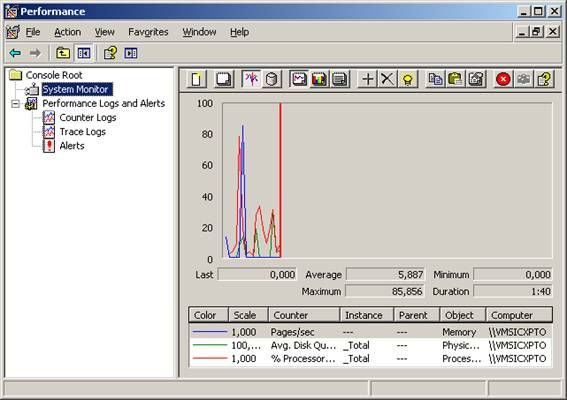This screenshot has width=567, height=400.
Task: Click the green color line for Avg. Disk
Action: [x=210, y=345]
